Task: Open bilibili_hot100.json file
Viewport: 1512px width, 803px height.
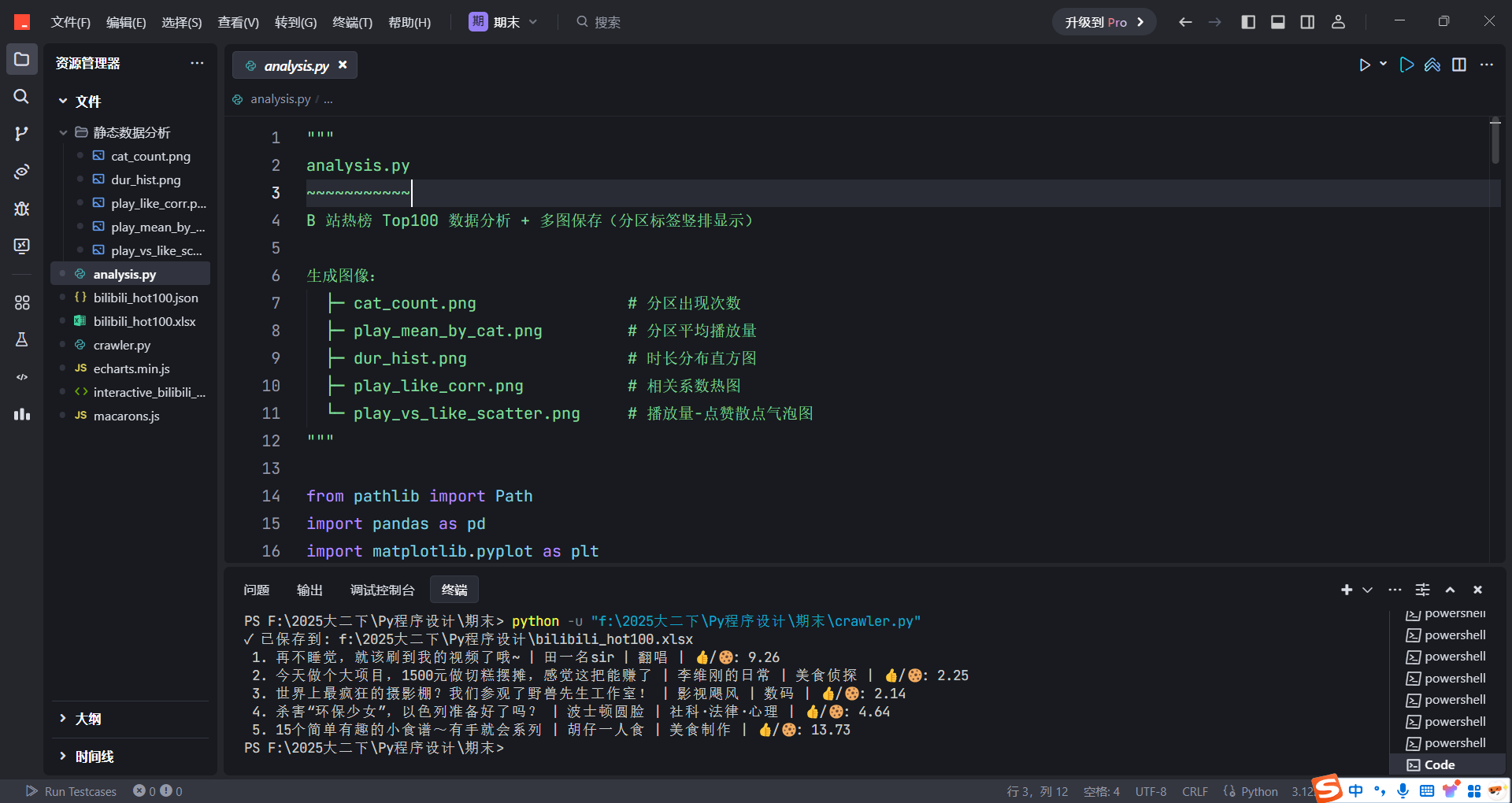Action: pyautogui.click(x=146, y=298)
